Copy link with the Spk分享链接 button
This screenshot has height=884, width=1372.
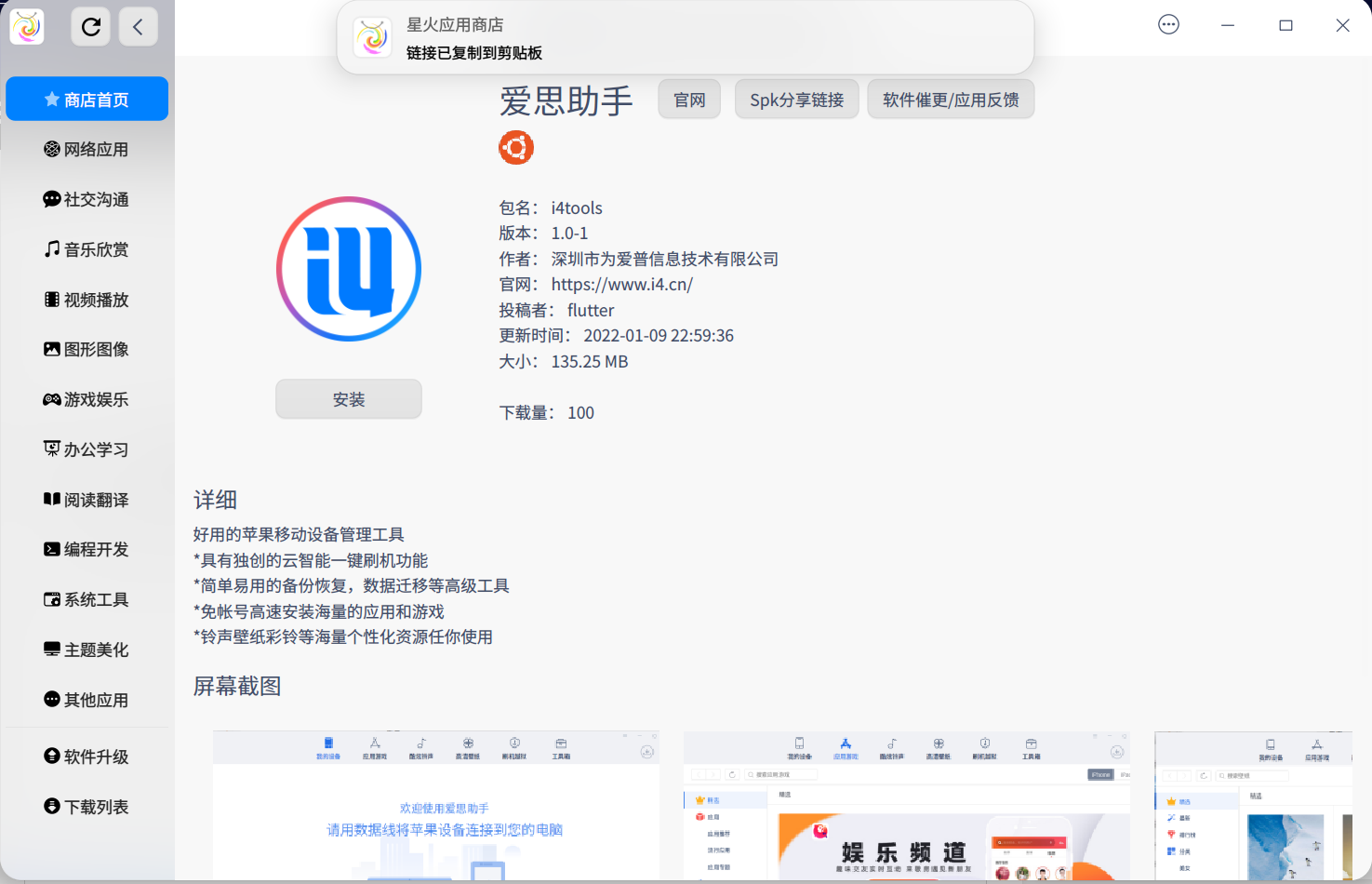pyautogui.click(x=796, y=99)
